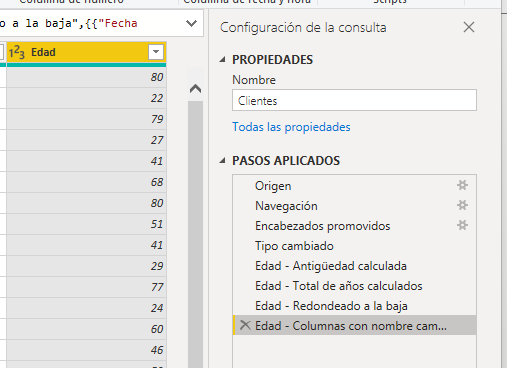The height and width of the screenshot is (368, 507).
Task: Select the Edad column header
Action: pos(86,52)
